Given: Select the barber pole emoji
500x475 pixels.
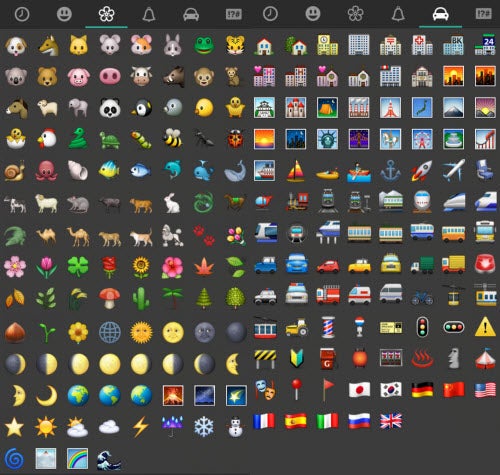Looking at the screenshot, I should (x=328, y=328).
